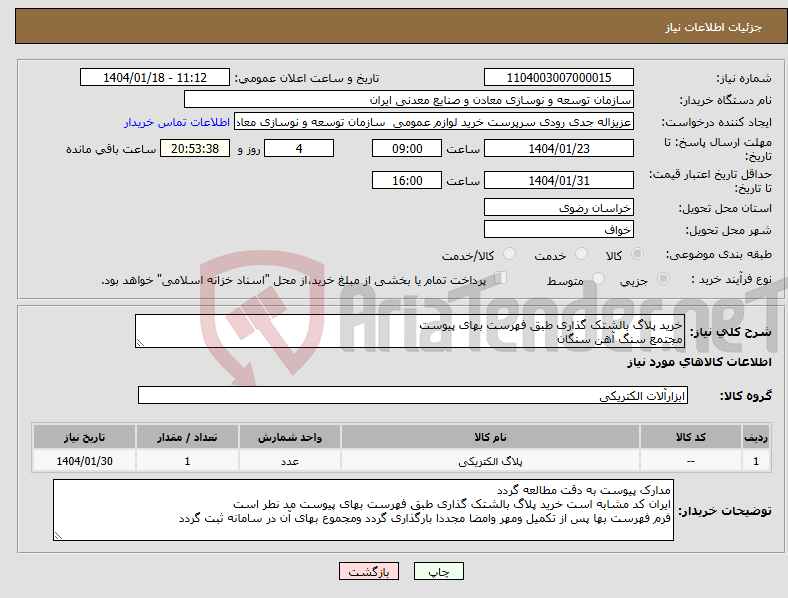Select the کالا radio button
Image resolution: width=788 pixels, height=598 pixels.
click(637, 254)
